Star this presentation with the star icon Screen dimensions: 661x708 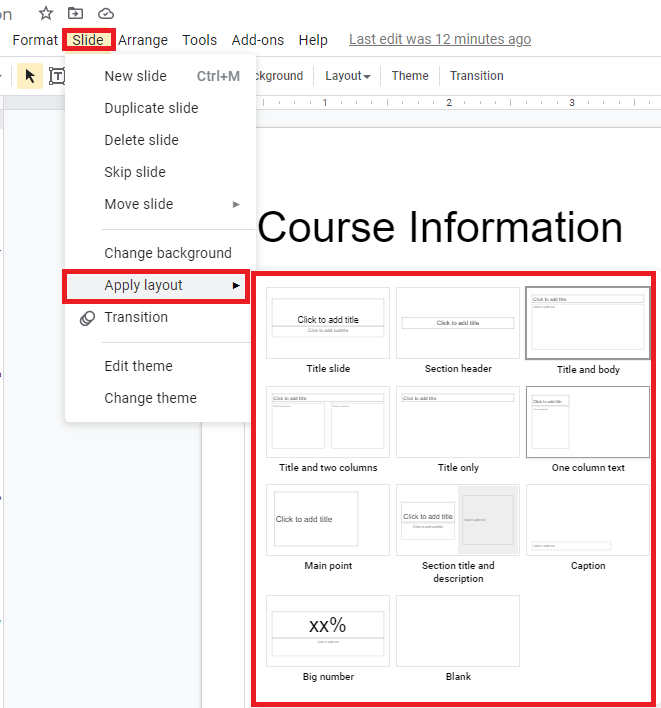[x=46, y=13]
